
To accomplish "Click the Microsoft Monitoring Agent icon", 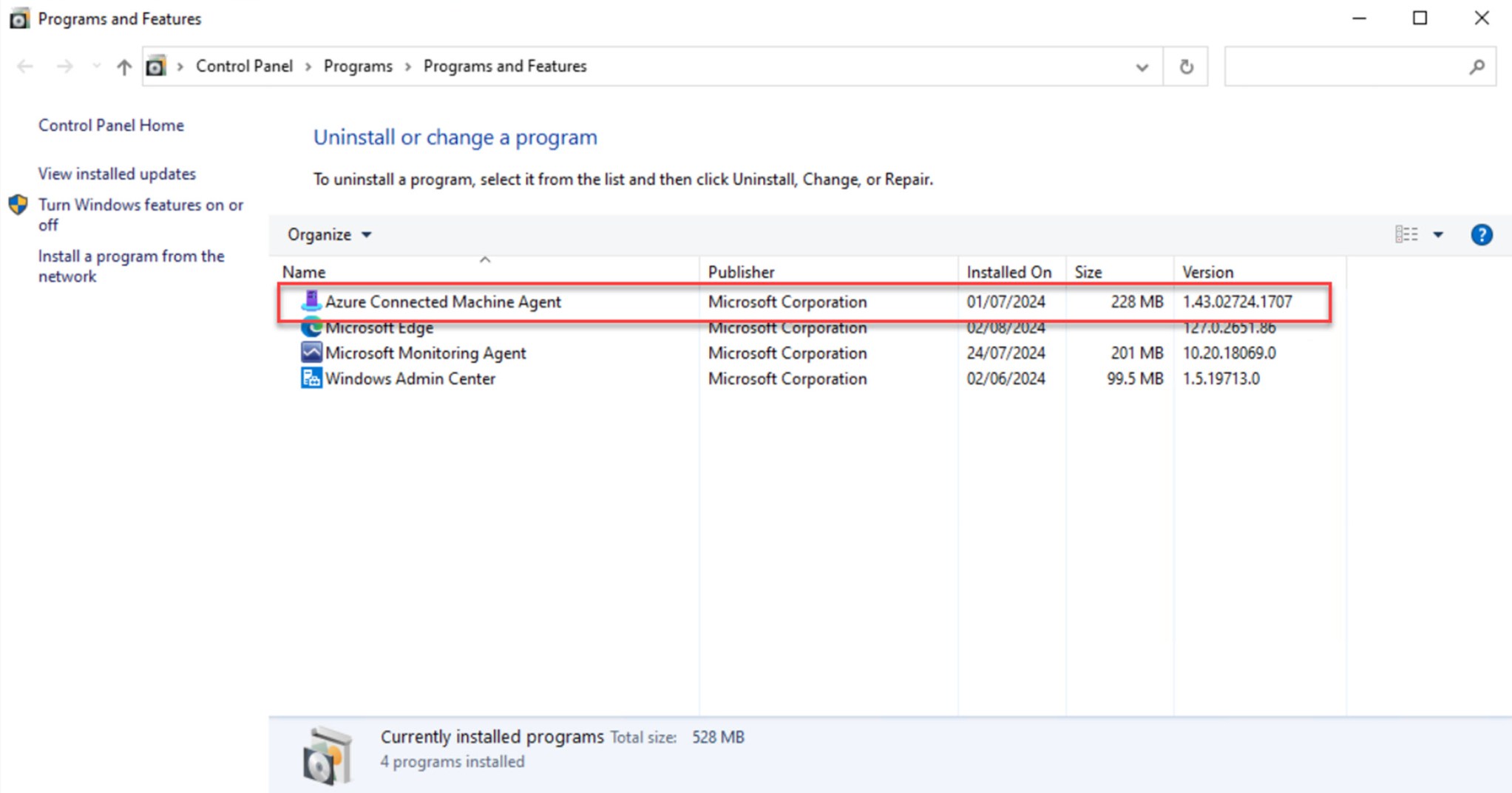I will tap(312, 353).
